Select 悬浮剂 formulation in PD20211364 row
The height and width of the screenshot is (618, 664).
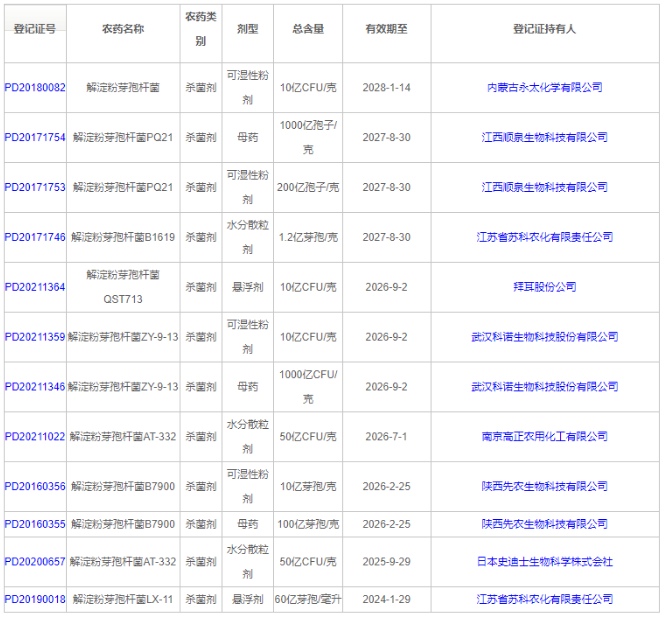pyautogui.click(x=248, y=288)
